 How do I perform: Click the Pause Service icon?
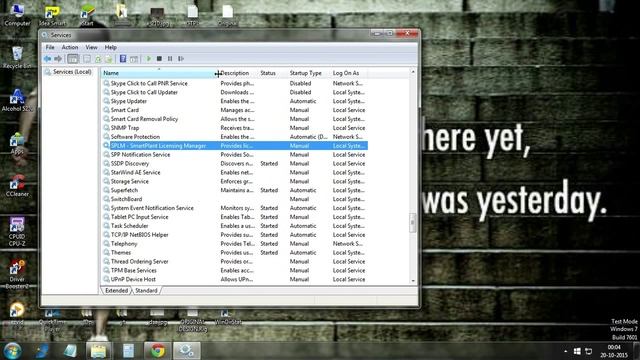[170, 59]
